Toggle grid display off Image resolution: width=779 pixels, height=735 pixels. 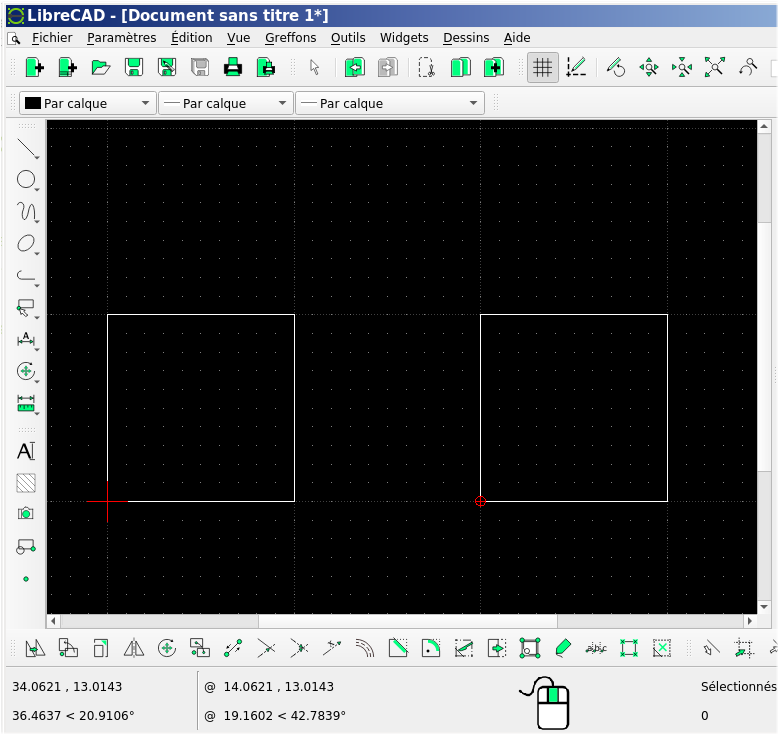[543, 67]
